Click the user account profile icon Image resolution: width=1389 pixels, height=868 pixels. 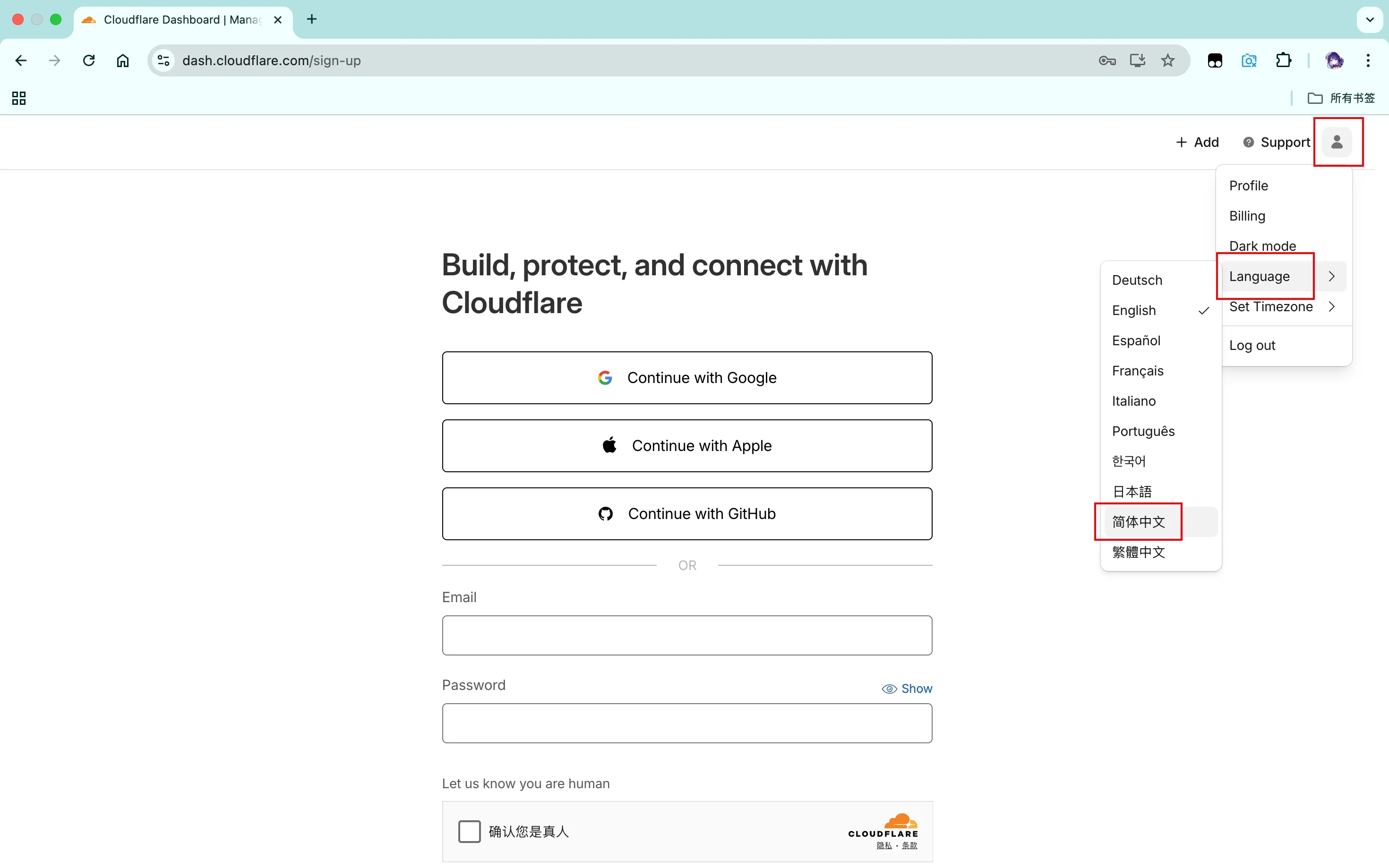click(1336, 142)
